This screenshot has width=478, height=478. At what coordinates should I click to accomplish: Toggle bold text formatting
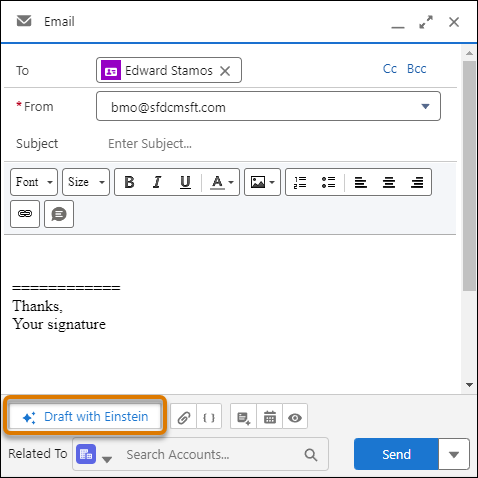129,182
